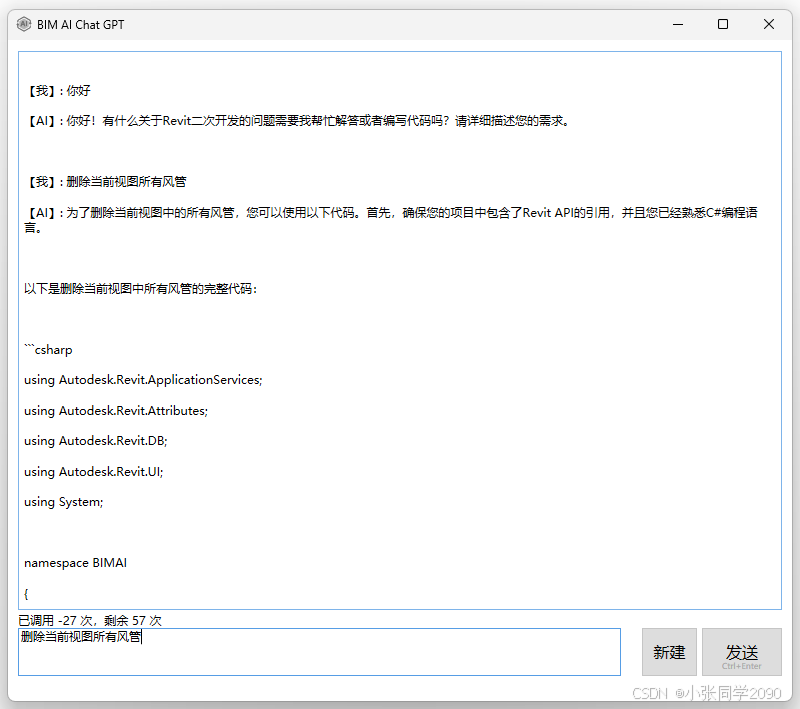800x709 pixels.
Task: Click the line '以下是删除当前视图中所有风管的完整代码'
Action: click(141, 289)
